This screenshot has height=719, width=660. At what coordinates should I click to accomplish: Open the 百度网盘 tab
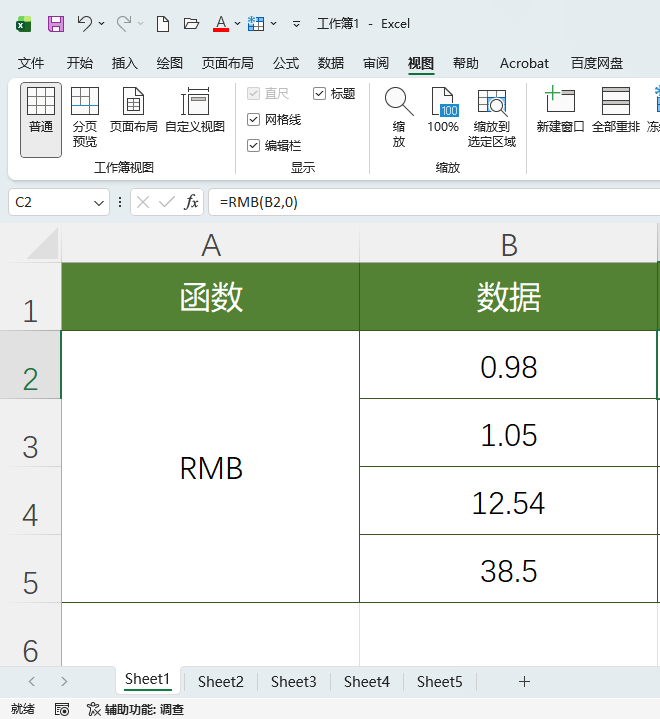pyautogui.click(x=597, y=63)
